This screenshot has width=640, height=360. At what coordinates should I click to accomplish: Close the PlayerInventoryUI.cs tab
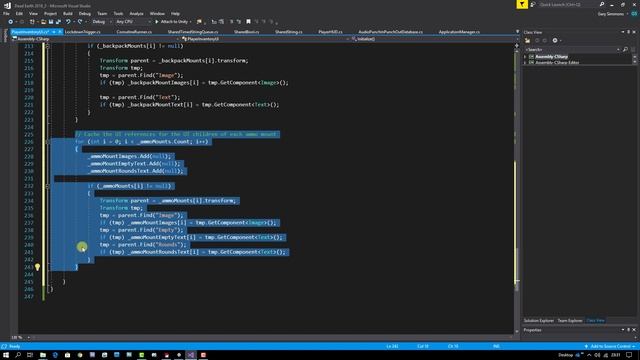point(60,32)
